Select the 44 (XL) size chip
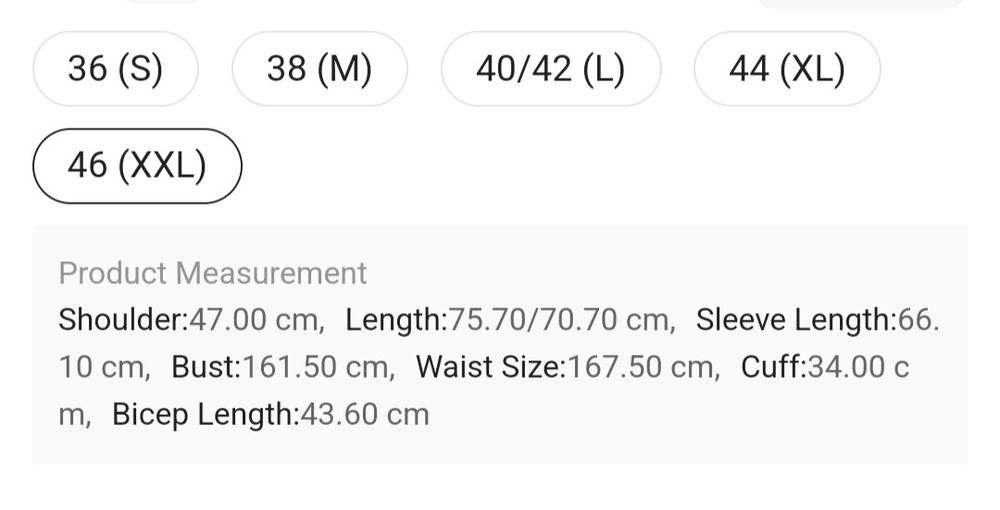The width and height of the screenshot is (1000, 510). point(787,69)
